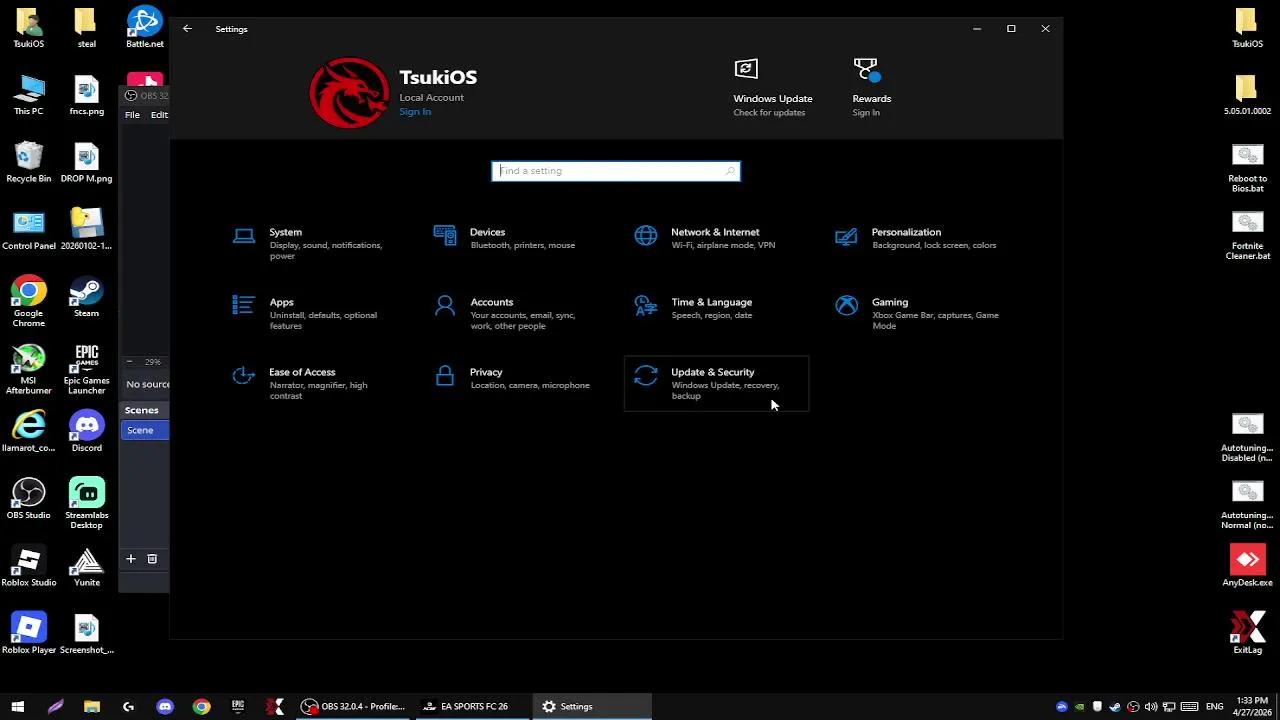Click the 5.05.01.0002 folder on desktop
The image size is (1280, 720).
coord(1247,95)
